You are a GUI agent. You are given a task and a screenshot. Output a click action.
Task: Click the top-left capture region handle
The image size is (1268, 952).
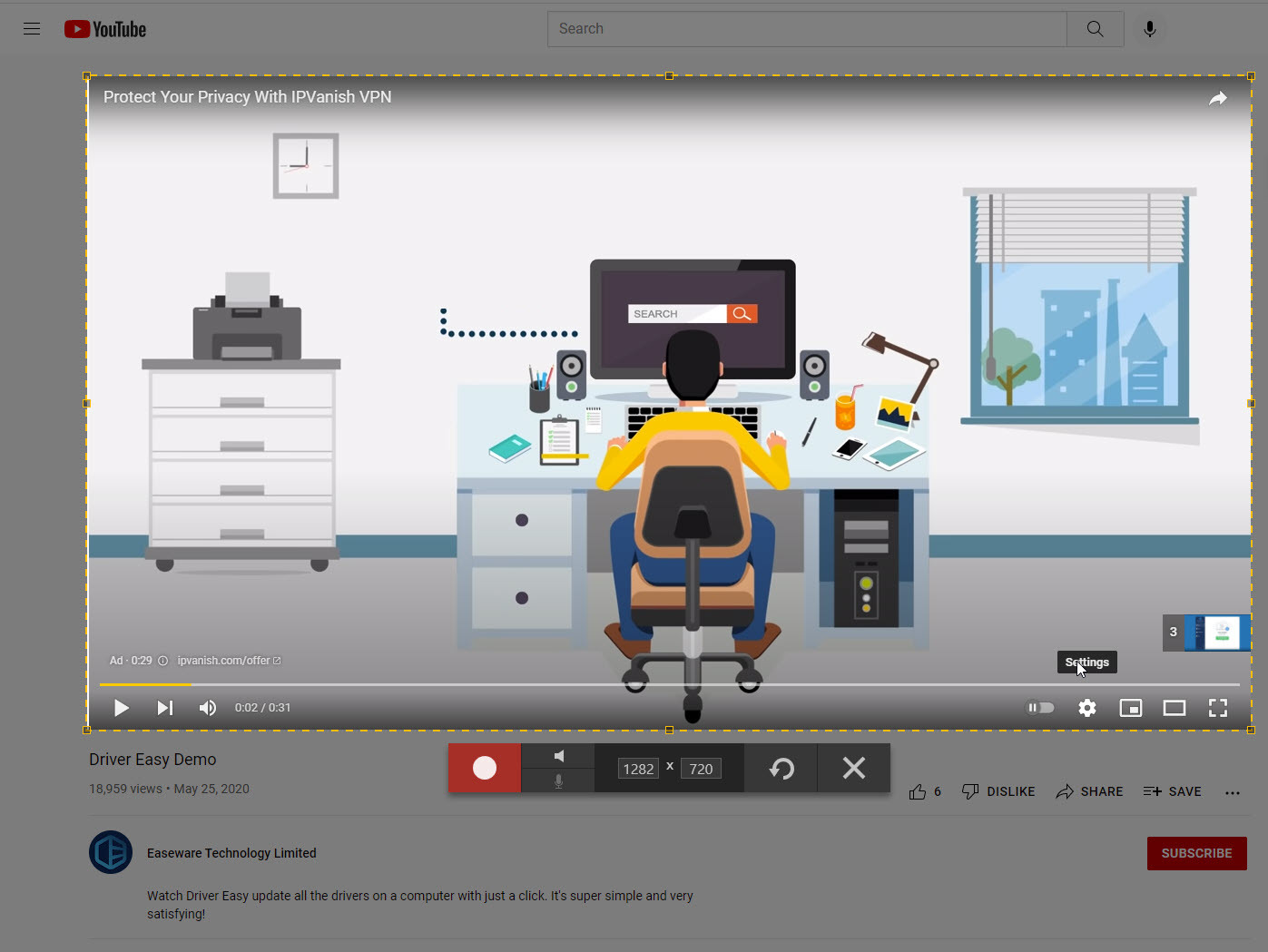coord(87,76)
